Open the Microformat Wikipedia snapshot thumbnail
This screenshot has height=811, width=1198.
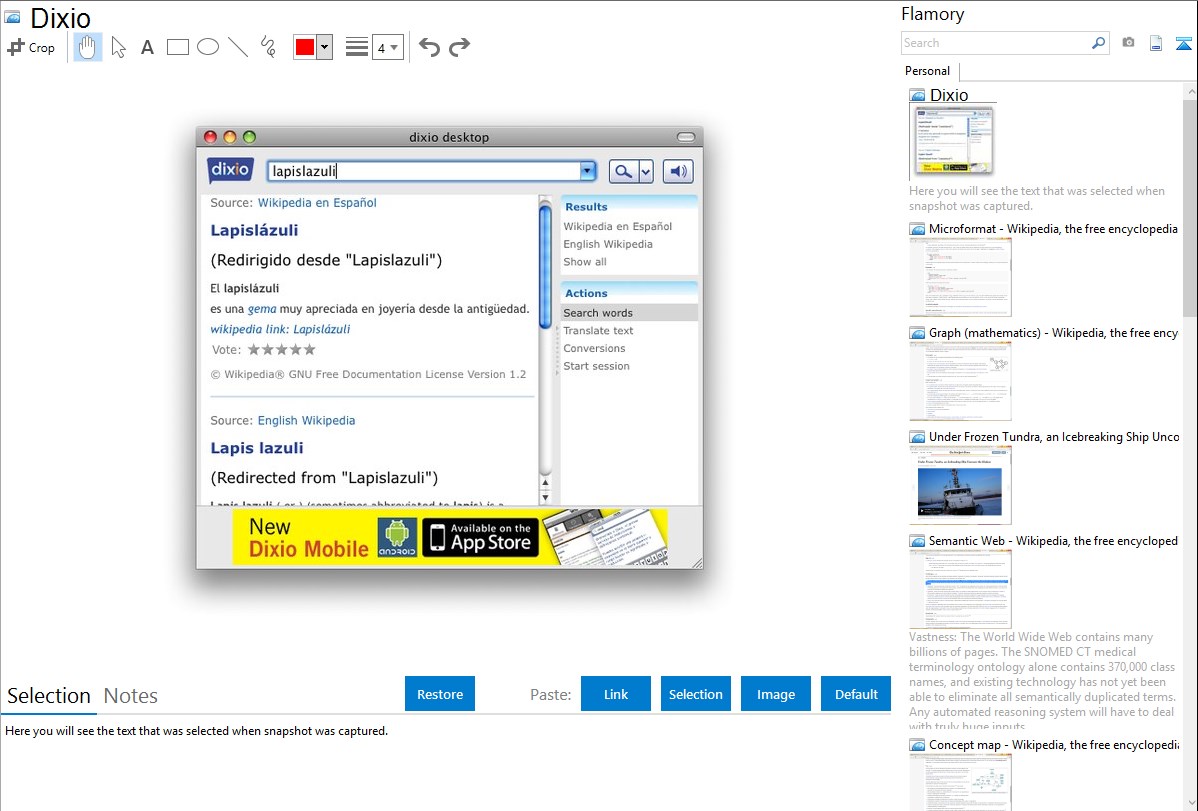pyautogui.click(x=960, y=277)
